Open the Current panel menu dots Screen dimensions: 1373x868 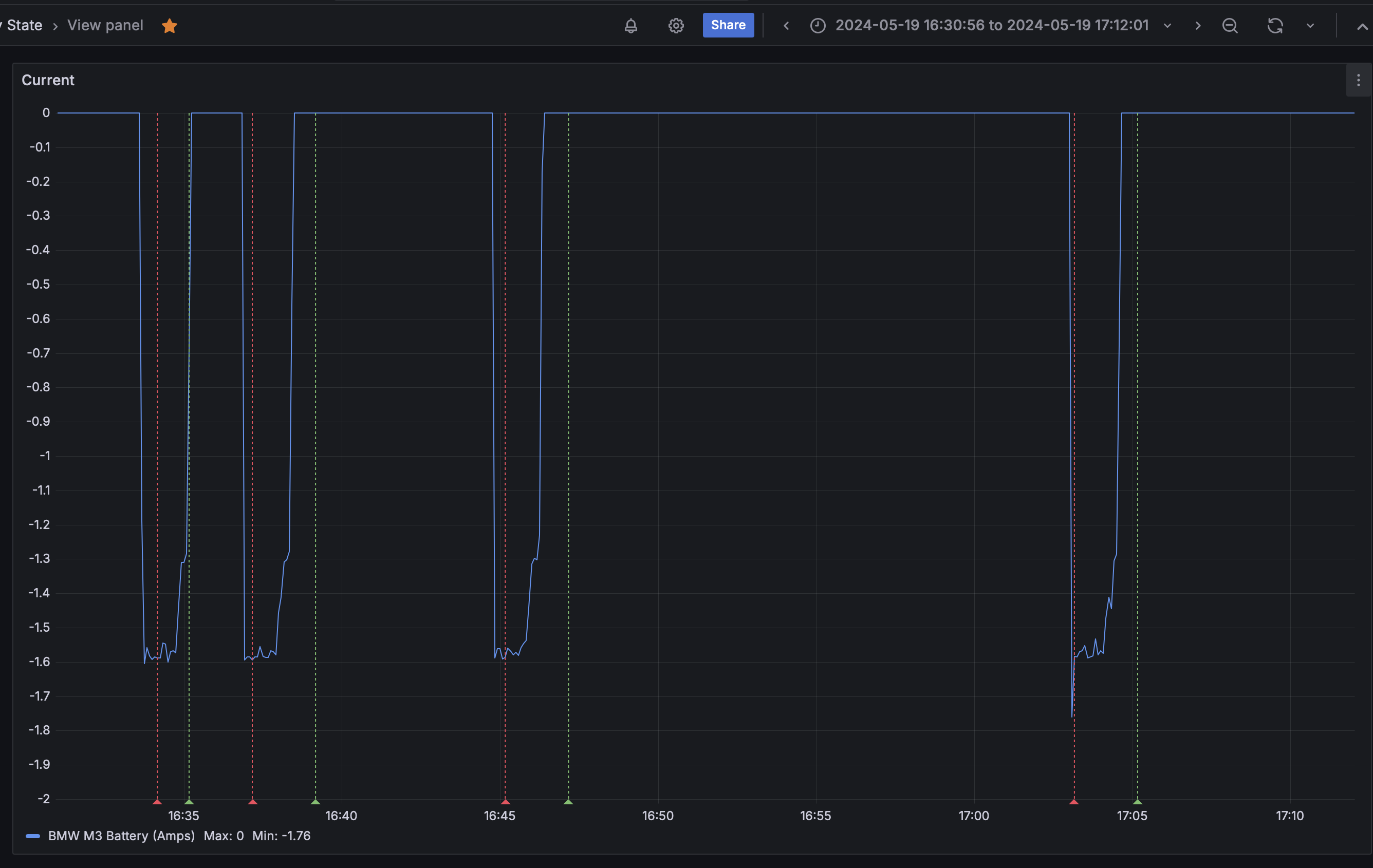(x=1358, y=80)
